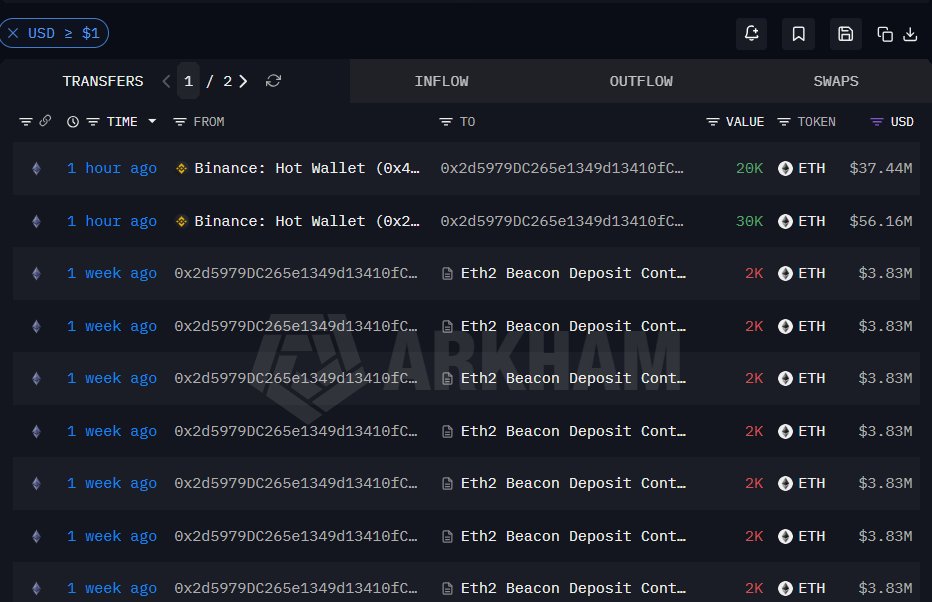Click Binance logo icon on 20K ETH row
The width and height of the screenshot is (932, 602).
coord(181,169)
